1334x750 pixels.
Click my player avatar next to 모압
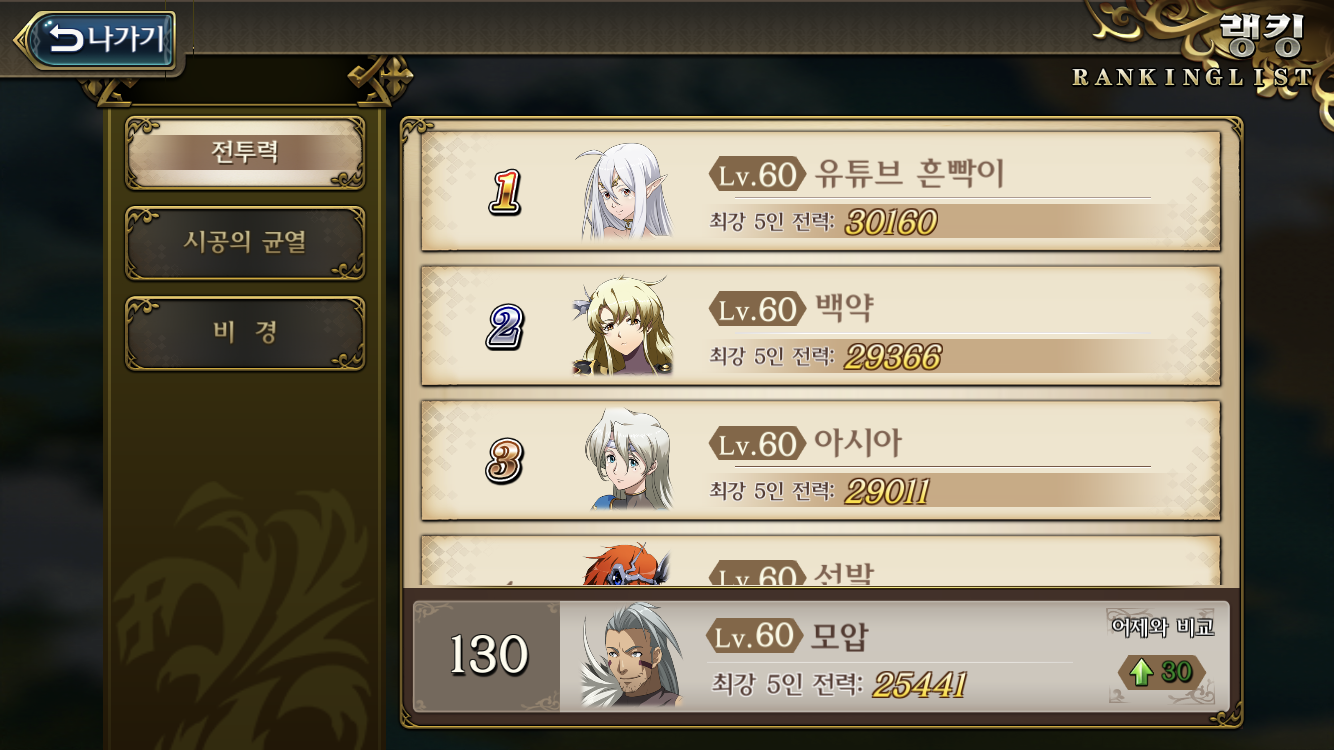[x=630, y=654]
